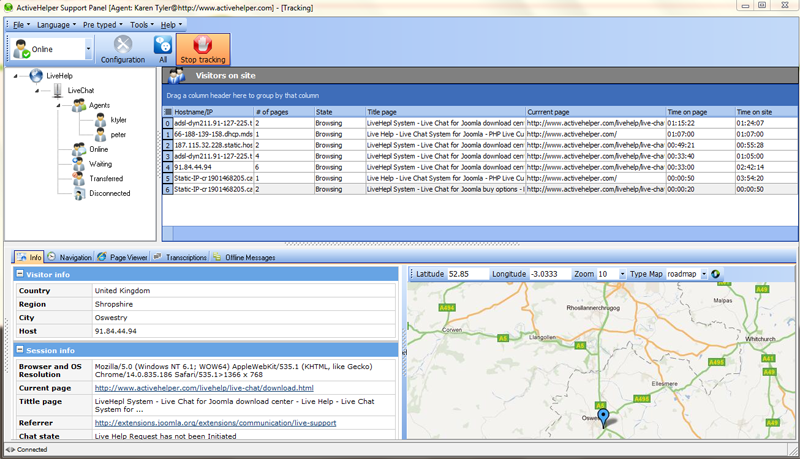Open the Referrer extensions.joomla.org link
The image size is (800, 459).
[x=215, y=423]
